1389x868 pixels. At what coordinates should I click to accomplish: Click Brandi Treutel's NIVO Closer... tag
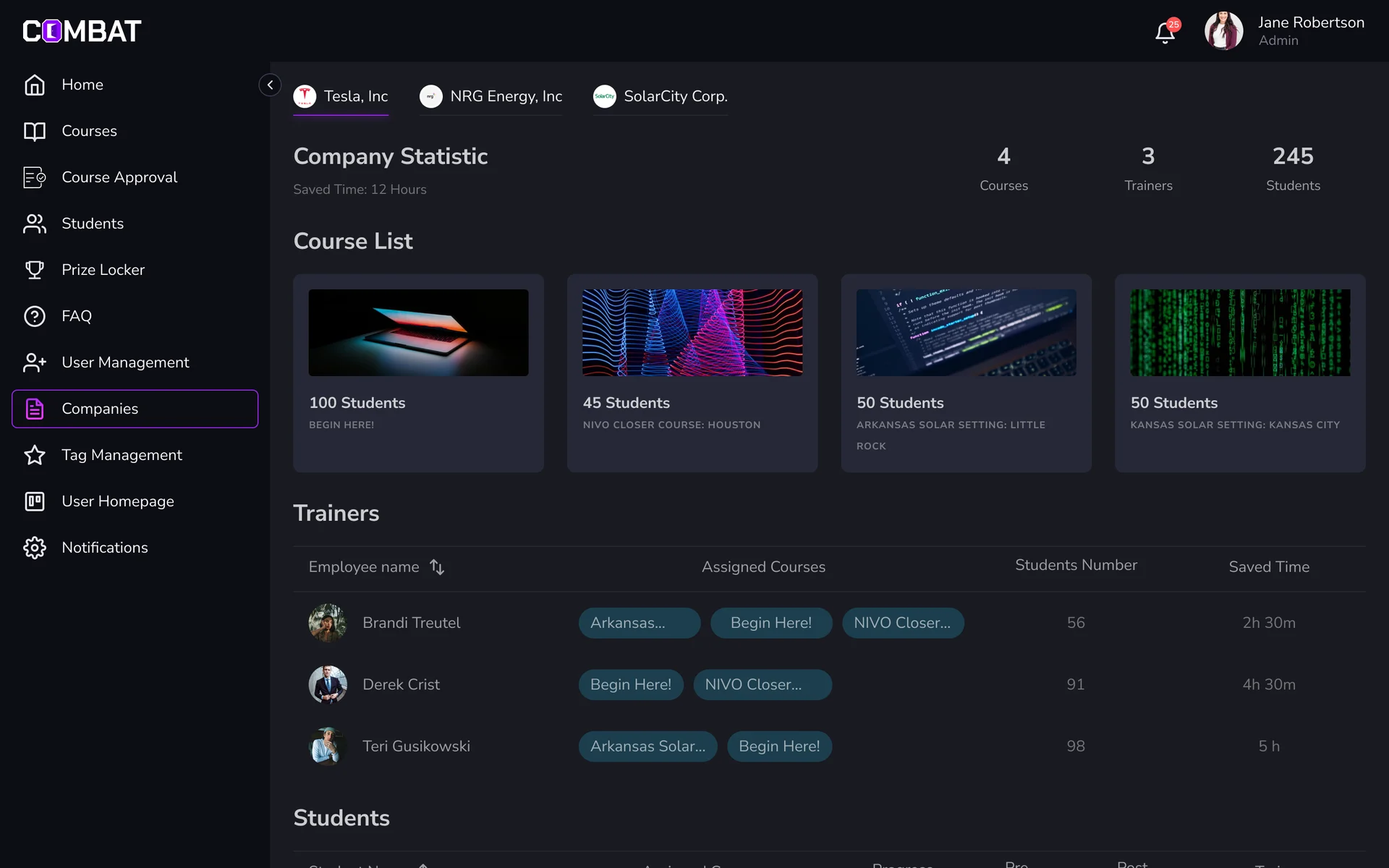[903, 623]
